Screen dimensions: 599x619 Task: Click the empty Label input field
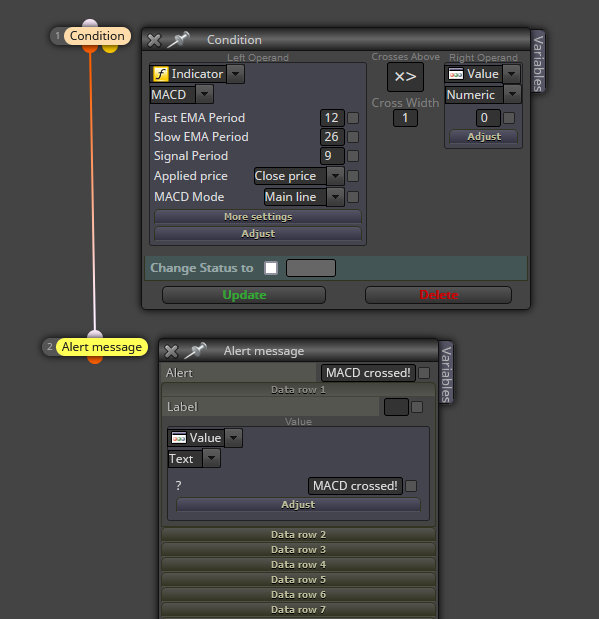(396, 407)
